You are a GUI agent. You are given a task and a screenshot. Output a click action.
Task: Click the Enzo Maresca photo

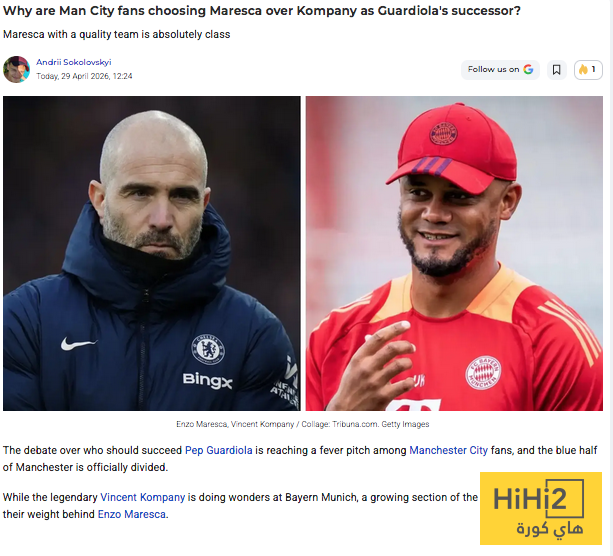click(152, 253)
